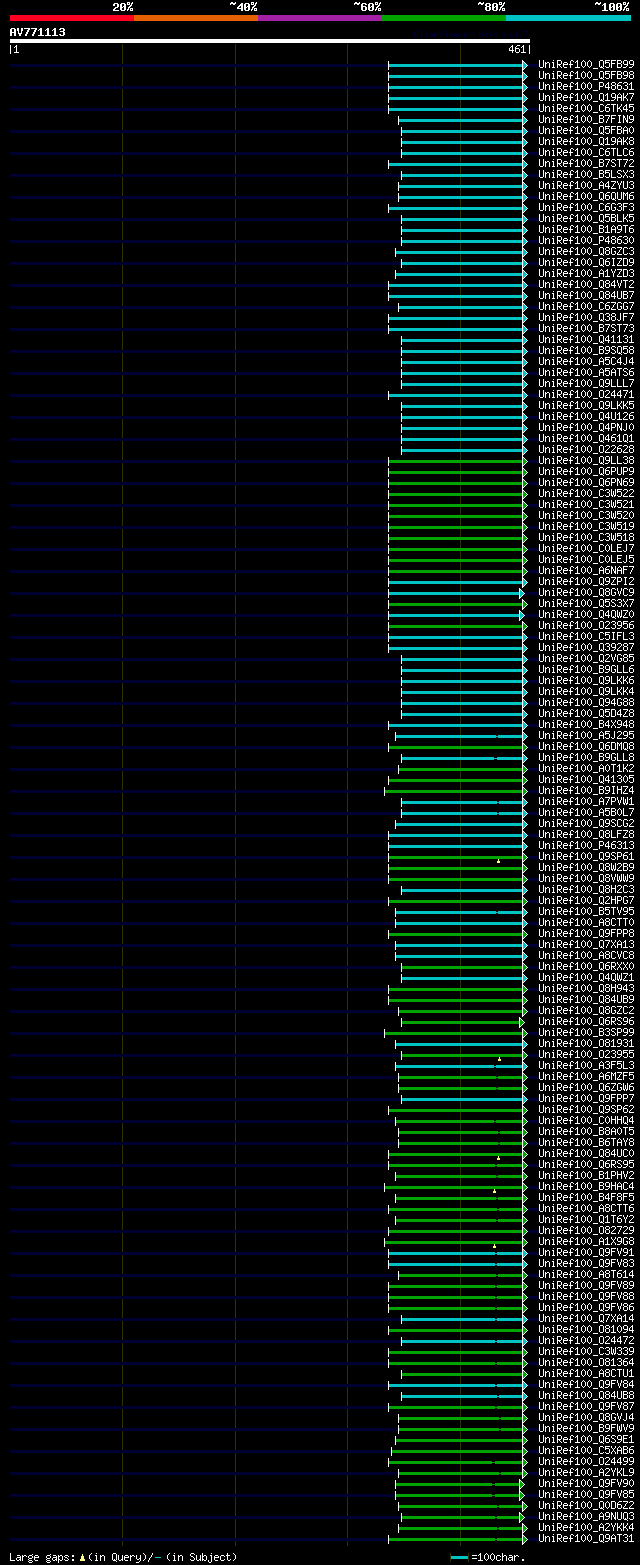The width and height of the screenshot is (640, 1565).
Task: Click the UniRef100_A5J295 label
Action: click(x=585, y=736)
